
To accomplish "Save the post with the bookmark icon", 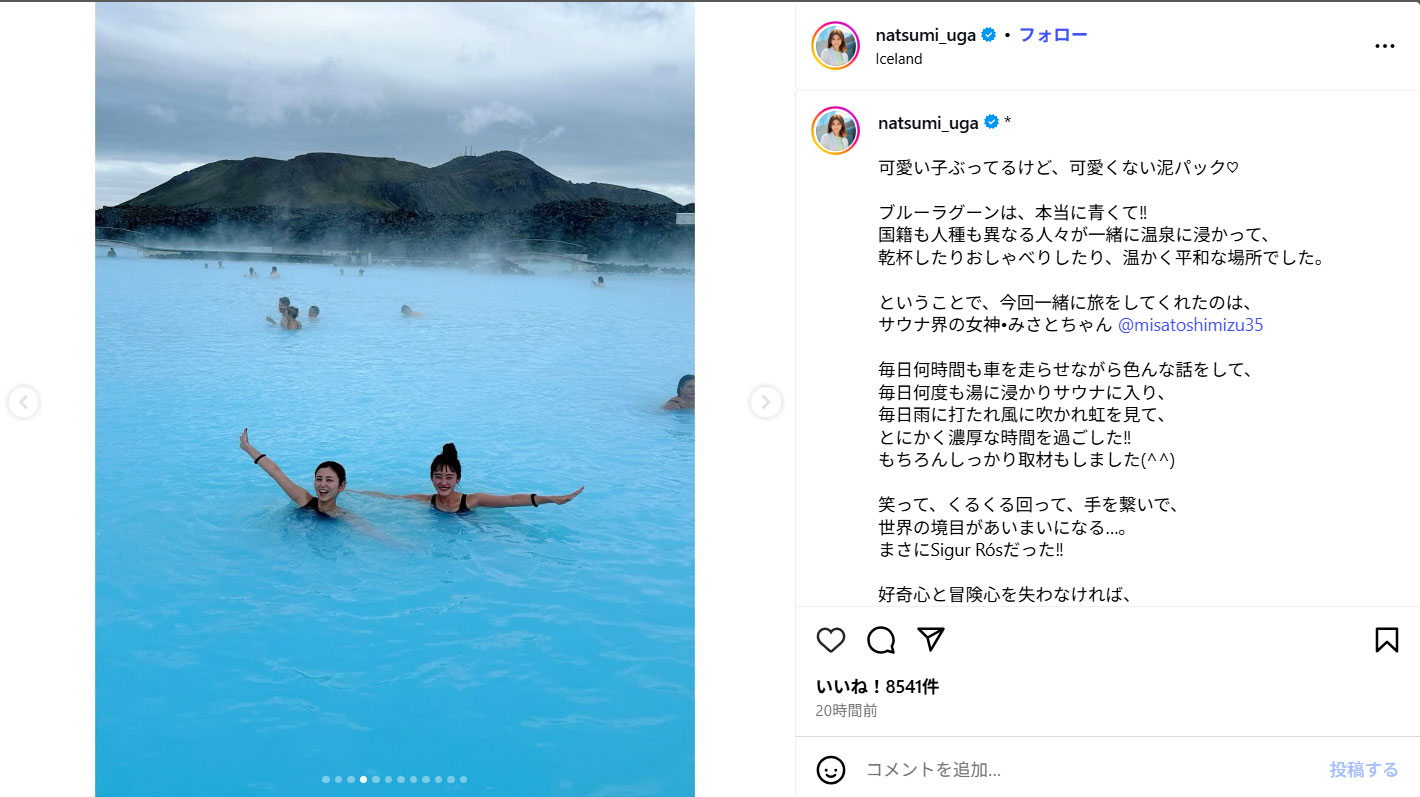I will [1386, 640].
